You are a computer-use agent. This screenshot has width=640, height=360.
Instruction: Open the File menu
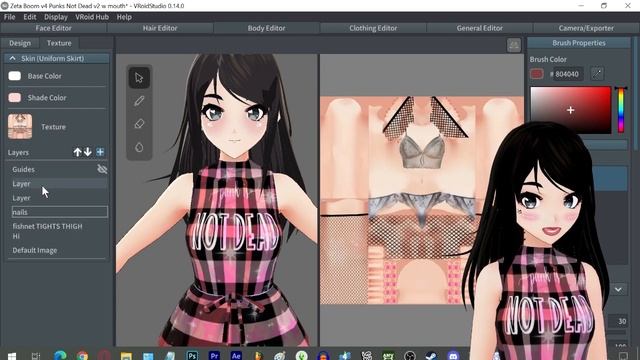(9, 17)
